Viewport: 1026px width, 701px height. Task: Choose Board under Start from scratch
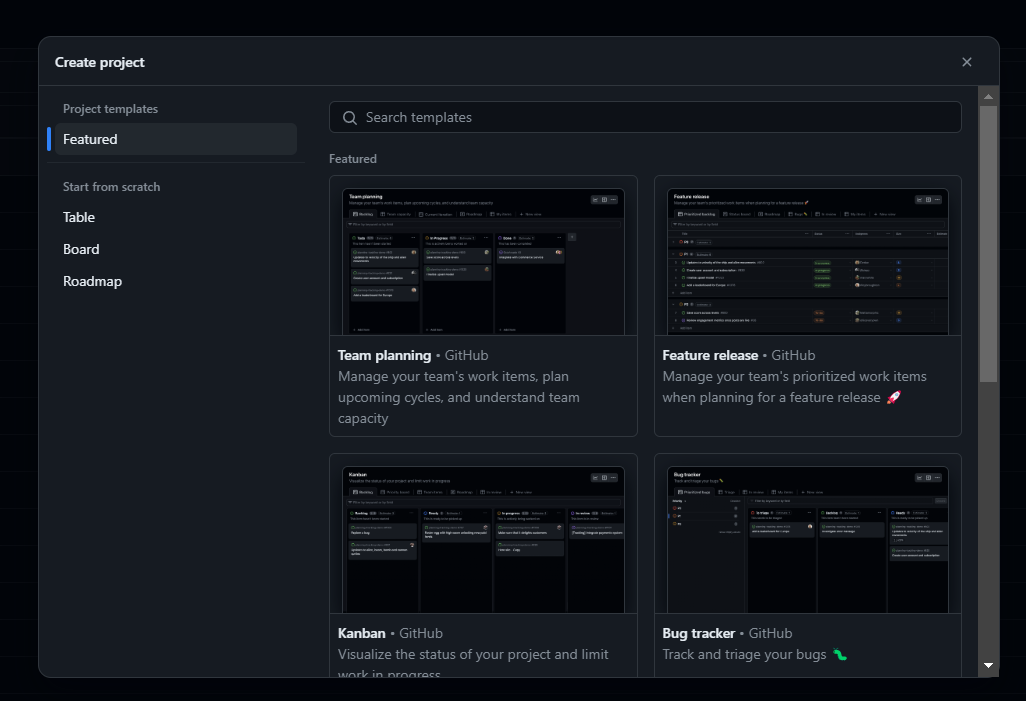81,249
